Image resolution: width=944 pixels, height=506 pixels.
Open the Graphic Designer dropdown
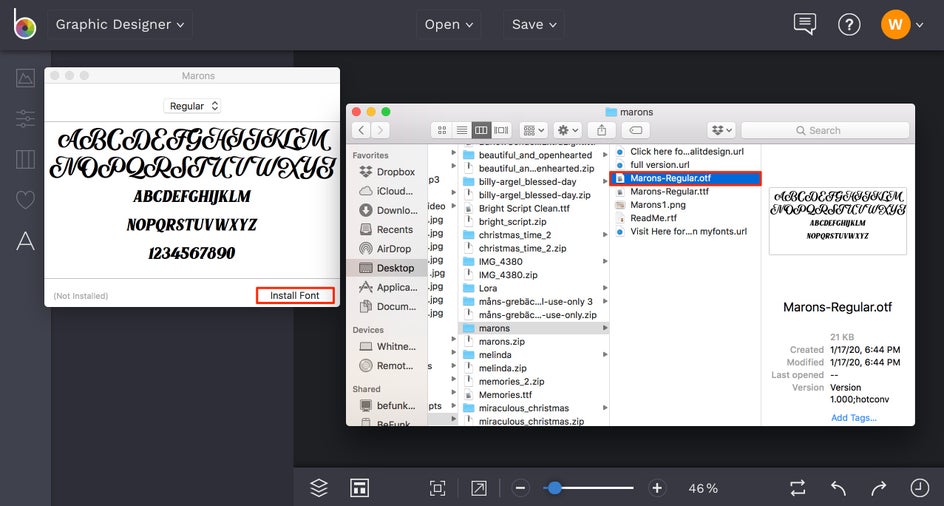coord(120,25)
